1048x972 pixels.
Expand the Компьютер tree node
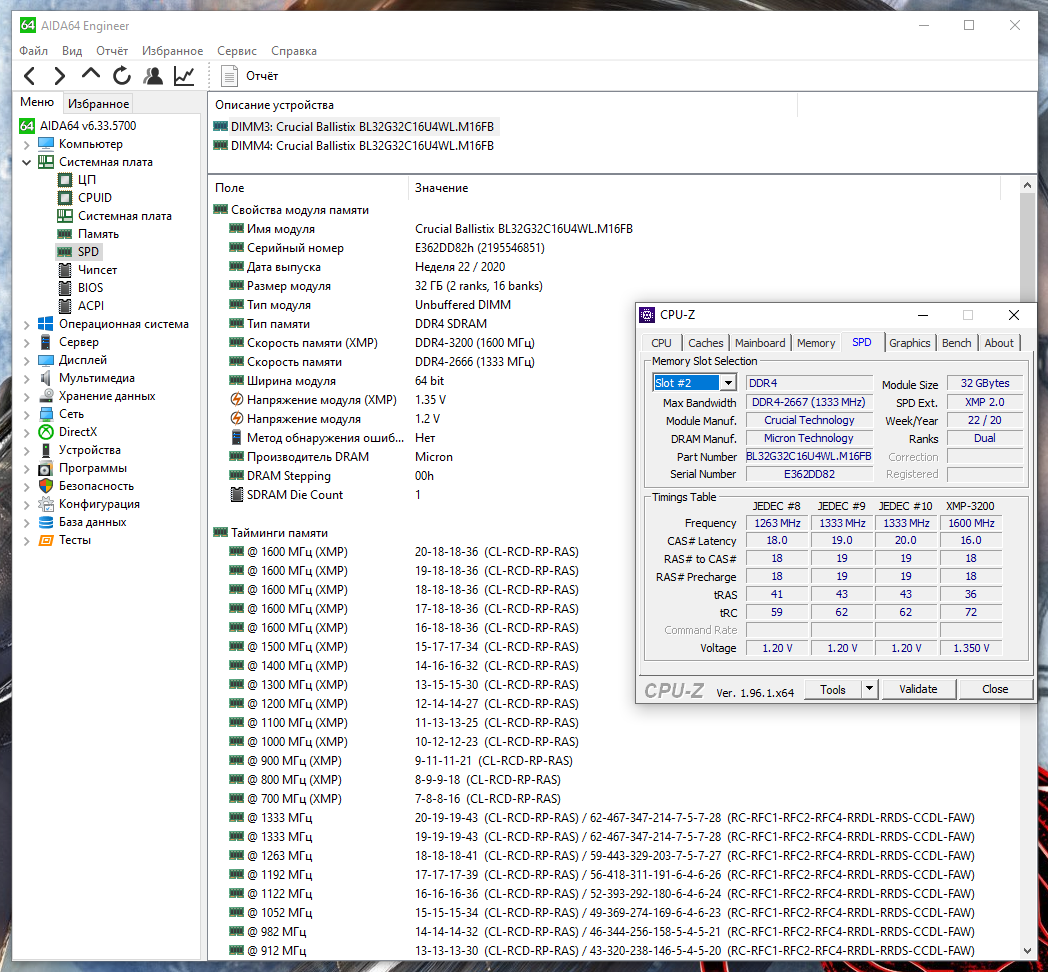(x=27, y=144)
